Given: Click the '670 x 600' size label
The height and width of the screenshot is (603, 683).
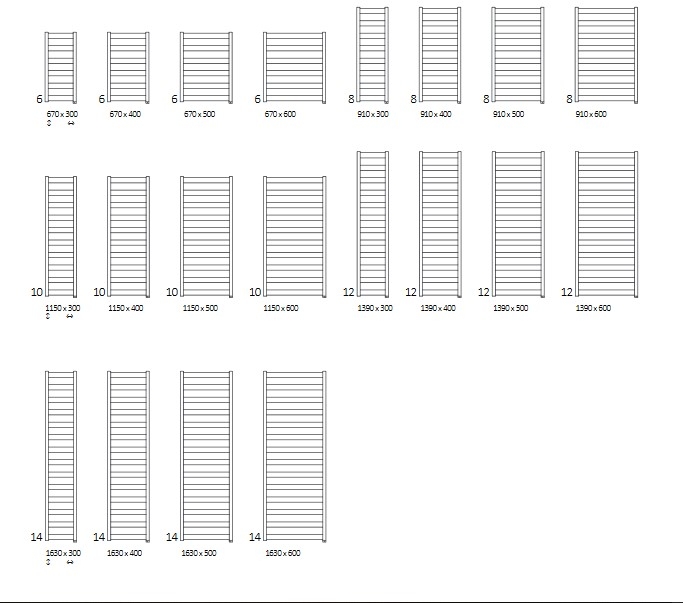Looking at the screenshot, I should 280,114.
